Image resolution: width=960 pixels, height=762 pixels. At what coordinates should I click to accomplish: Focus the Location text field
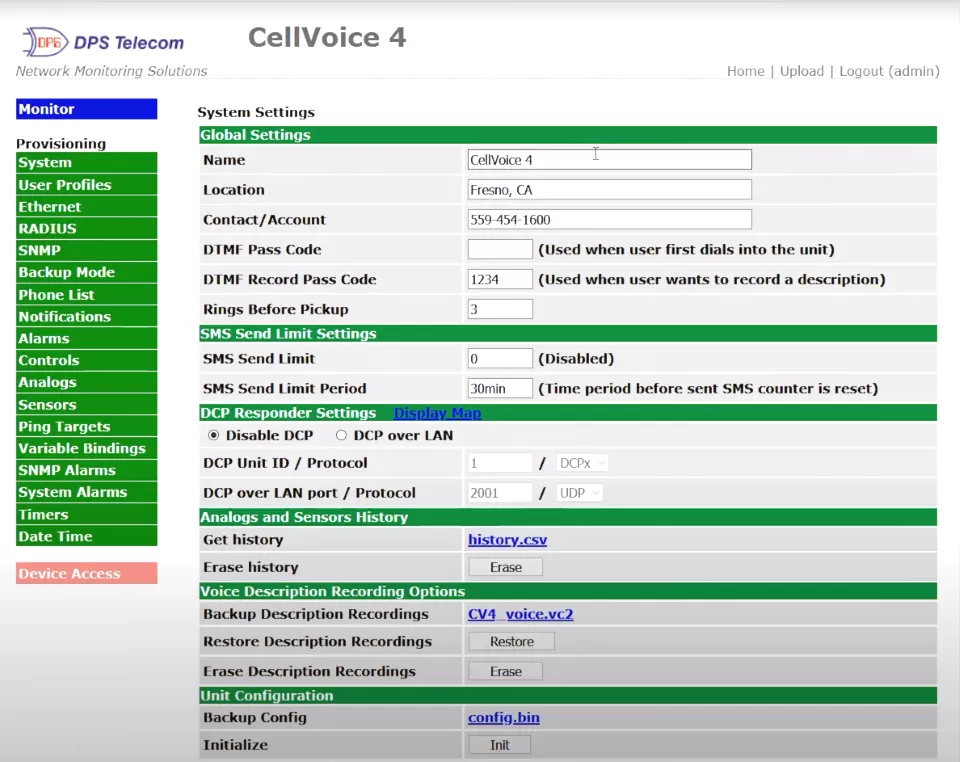pos(609,190)
